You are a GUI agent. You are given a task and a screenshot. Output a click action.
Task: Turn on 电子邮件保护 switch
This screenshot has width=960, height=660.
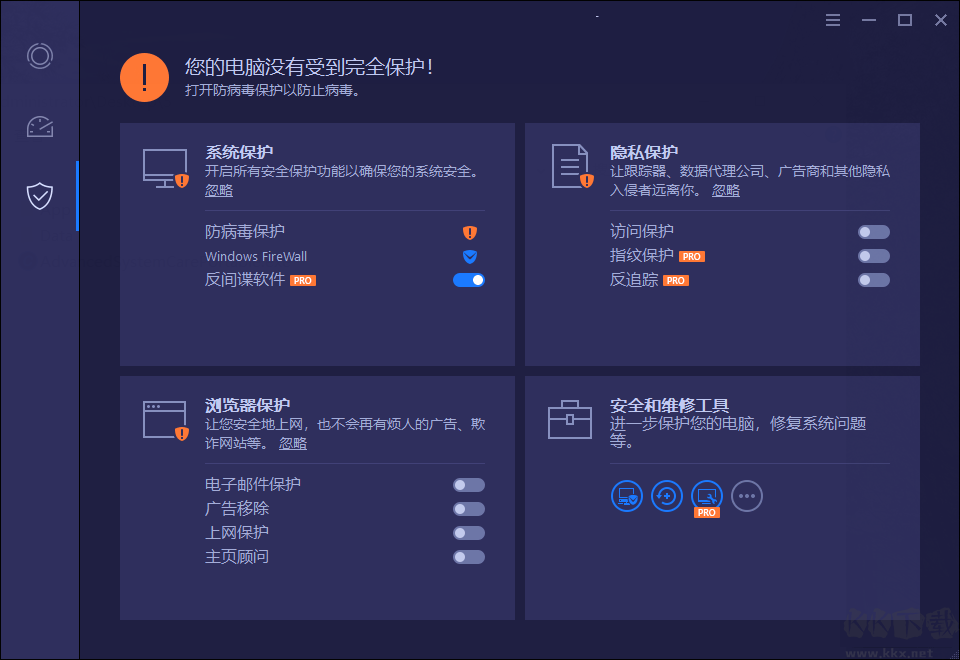tap(469, 485)
